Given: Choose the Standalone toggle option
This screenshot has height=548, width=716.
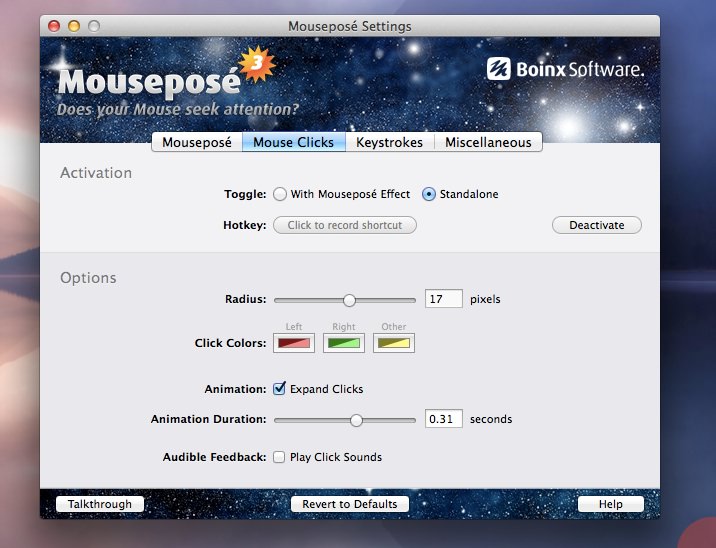Looking at the screenshot, I should [428, 194].
